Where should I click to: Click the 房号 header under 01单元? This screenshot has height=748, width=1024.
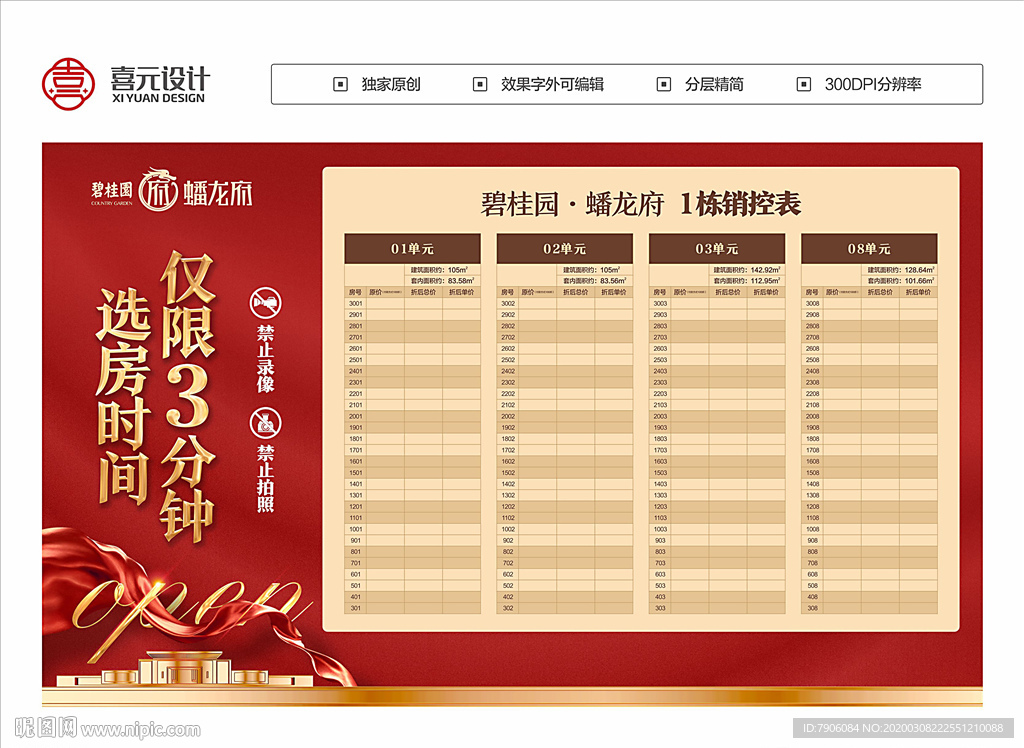tap(355, 292)
